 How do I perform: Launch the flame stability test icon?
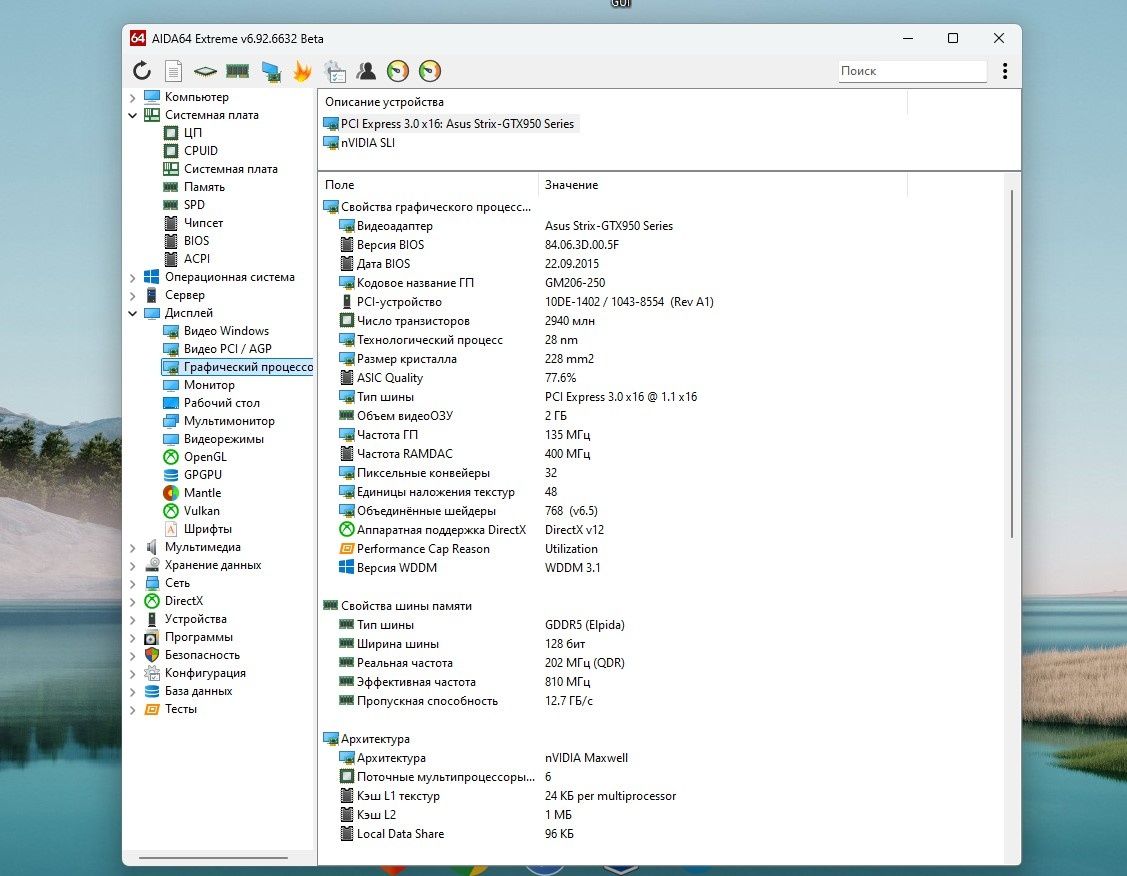pos(302,70)
